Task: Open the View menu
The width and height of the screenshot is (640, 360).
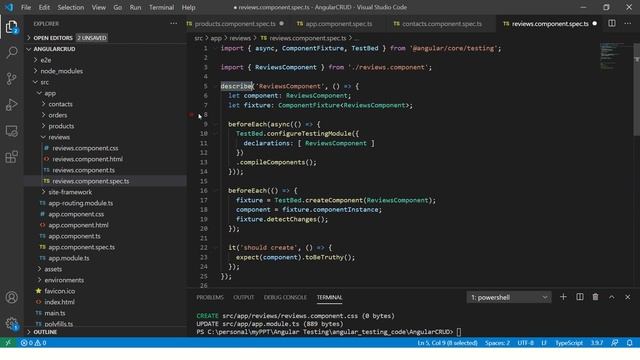Action: (x=98, y=7)
